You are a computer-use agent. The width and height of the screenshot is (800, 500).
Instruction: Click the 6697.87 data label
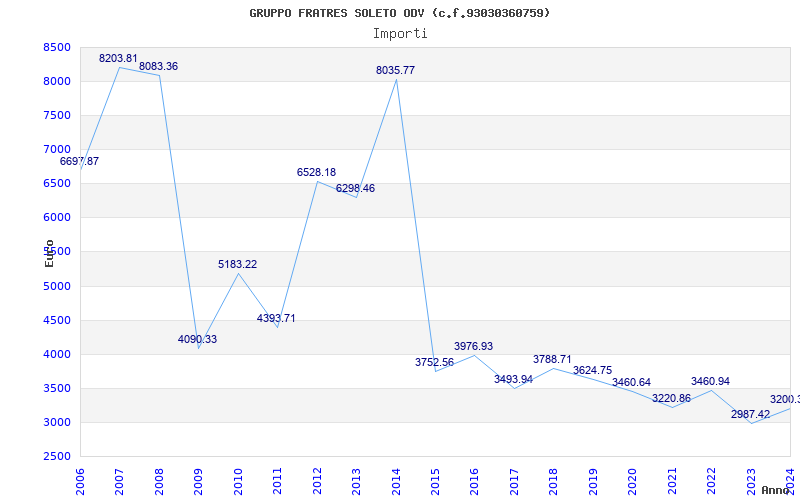pos(80,161)
